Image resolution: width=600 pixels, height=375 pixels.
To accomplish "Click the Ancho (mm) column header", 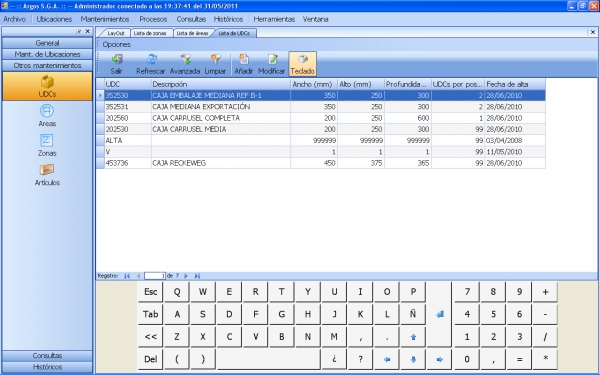I will (314, 84).
